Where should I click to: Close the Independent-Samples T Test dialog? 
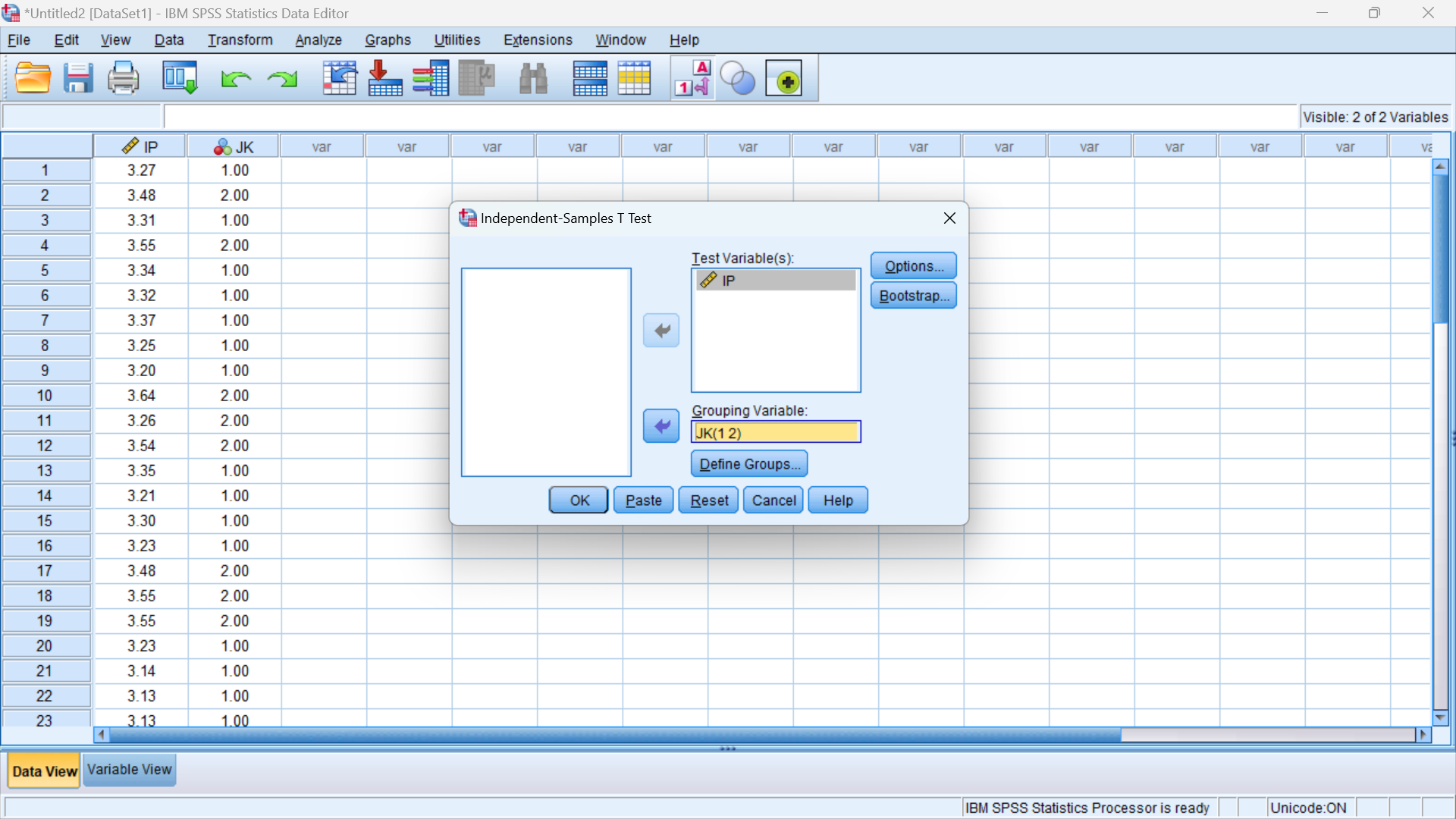coord(949,218)
